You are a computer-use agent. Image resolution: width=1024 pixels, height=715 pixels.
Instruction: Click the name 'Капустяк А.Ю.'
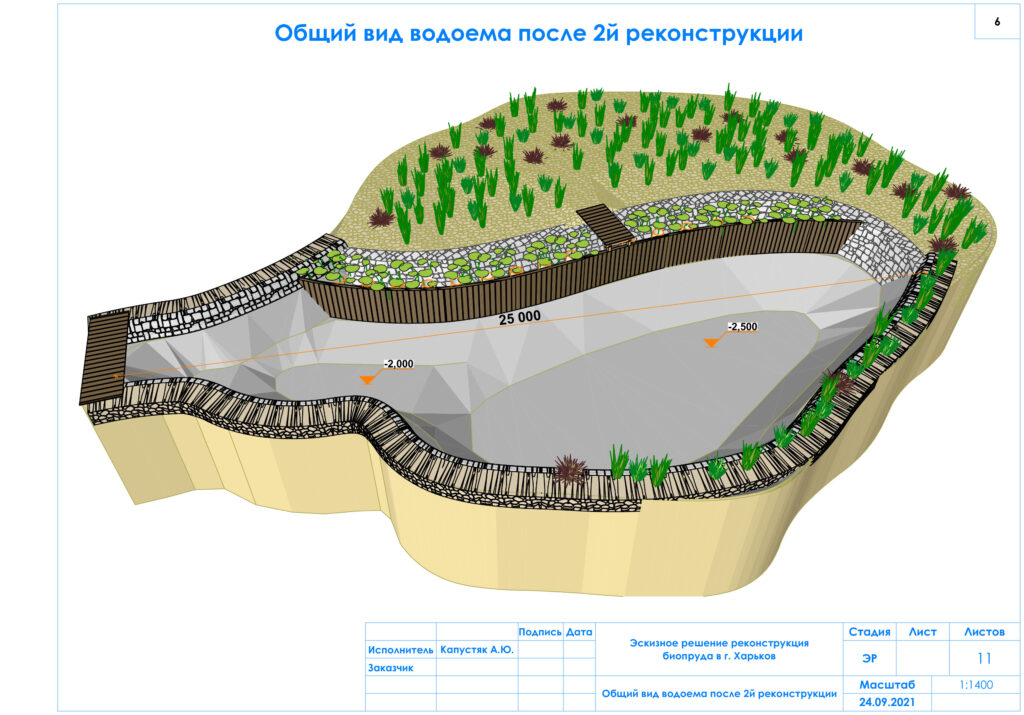click(477, 650)
